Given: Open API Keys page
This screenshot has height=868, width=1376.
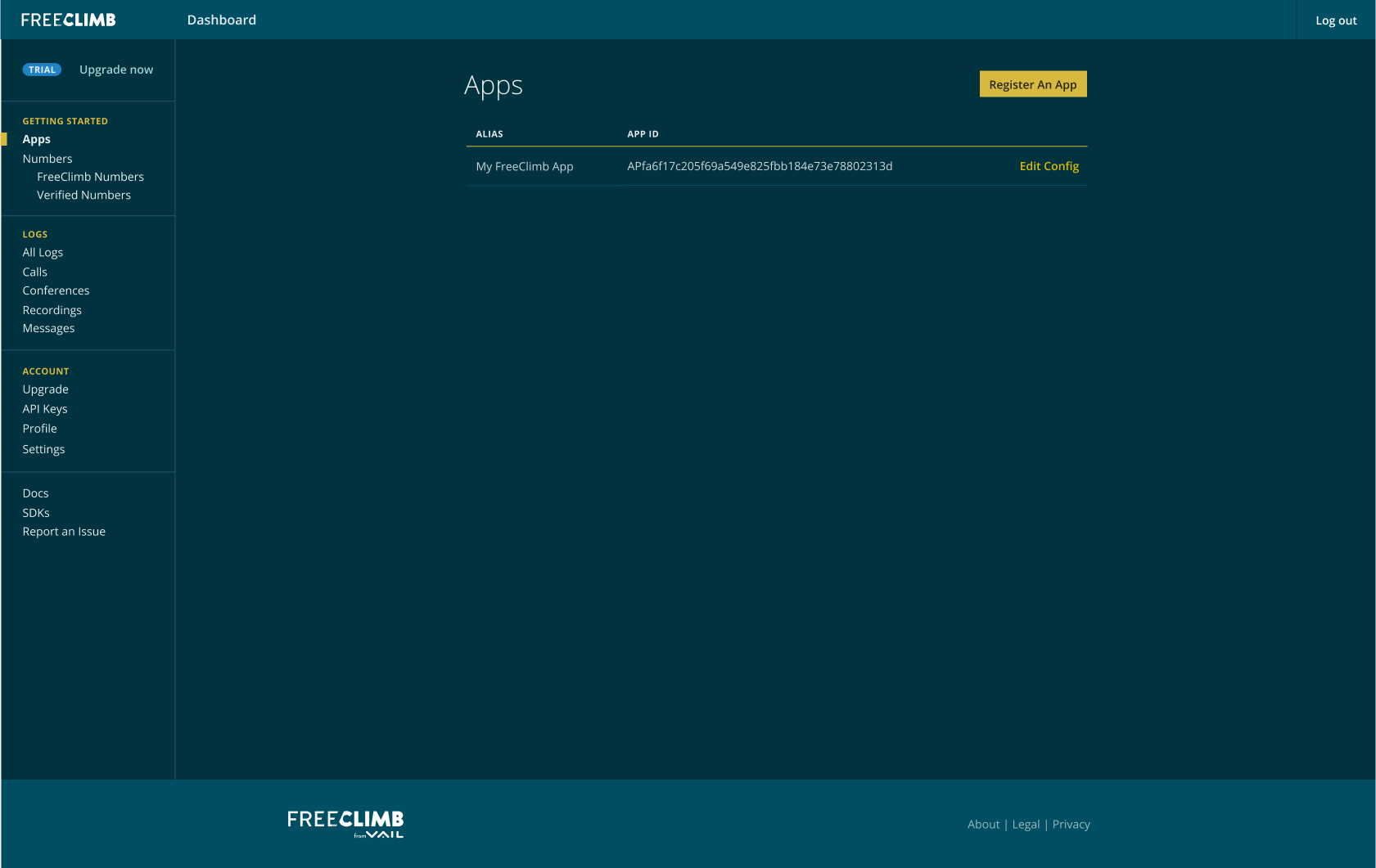Looking at the screenshot, I should click(45, 409).
